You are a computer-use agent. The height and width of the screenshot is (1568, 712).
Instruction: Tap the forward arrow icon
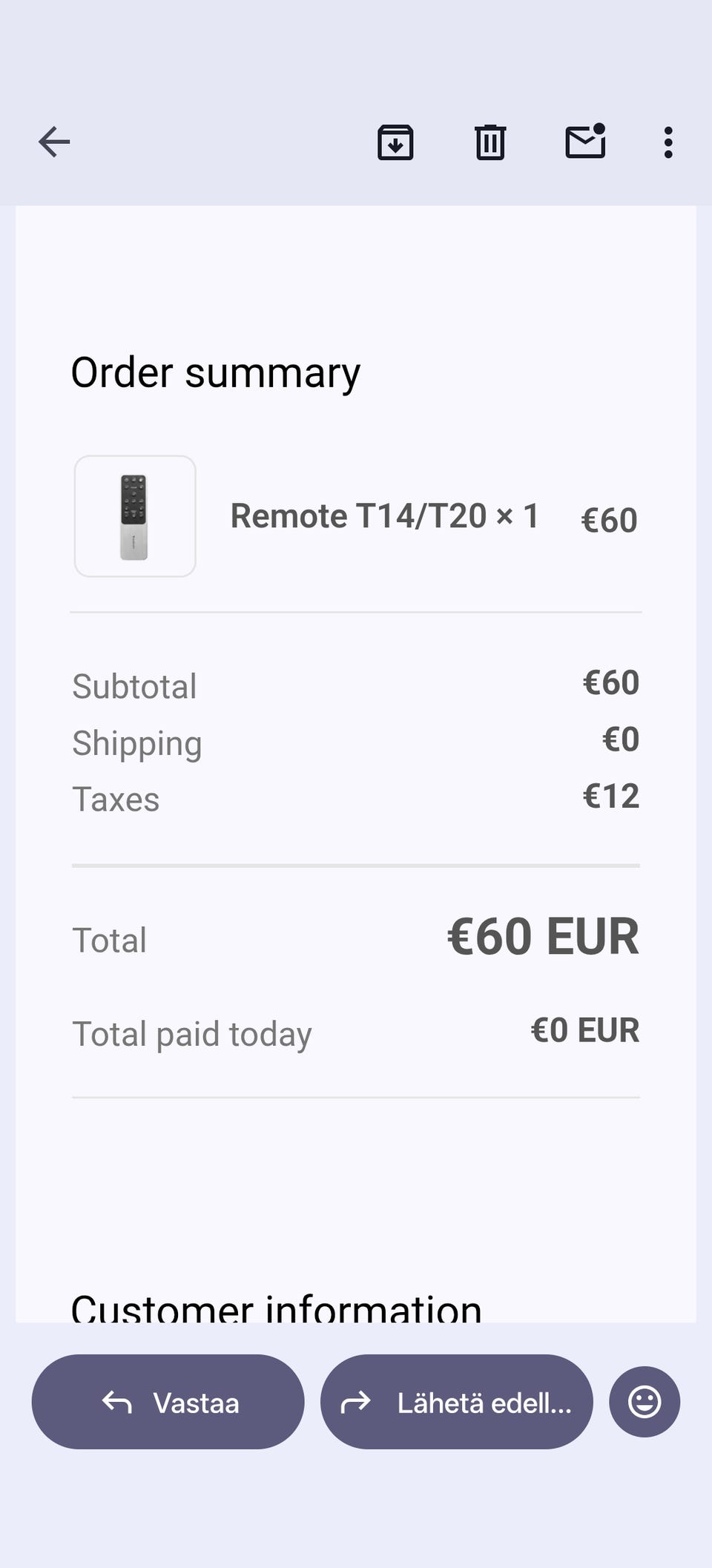click(355, 1402)
